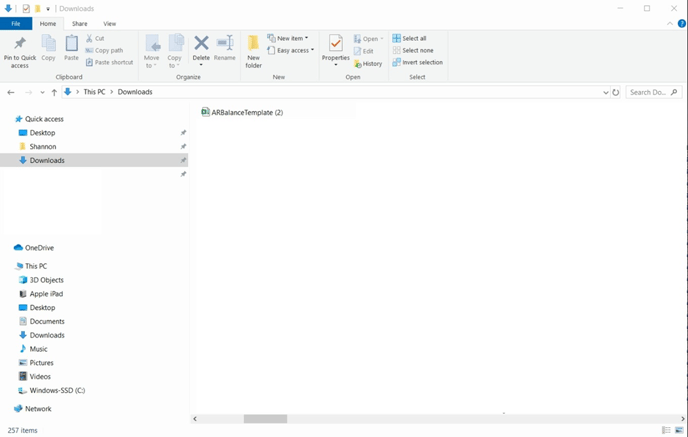This screenshot has height=437, width=688.
Task: Open Properties from the ribbon
Action: point(336,48)
